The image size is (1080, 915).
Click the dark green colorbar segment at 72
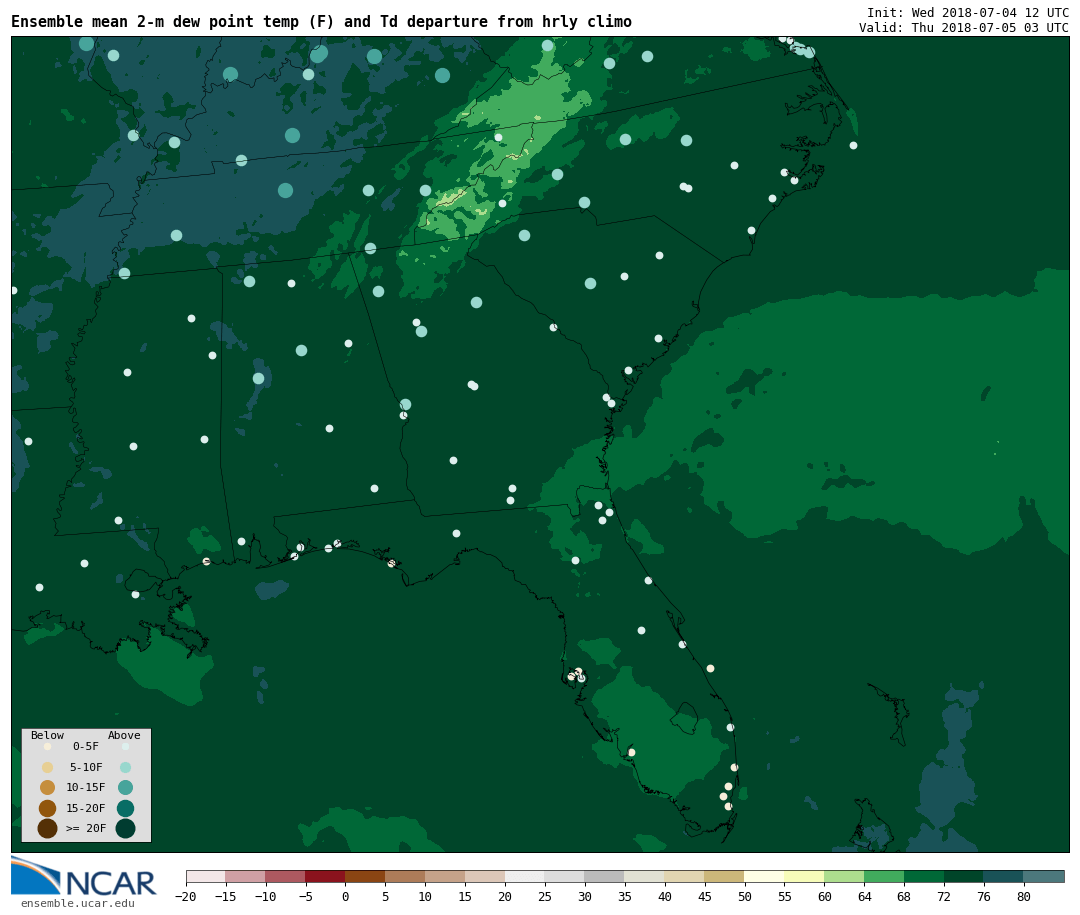[x=964, y=876]
